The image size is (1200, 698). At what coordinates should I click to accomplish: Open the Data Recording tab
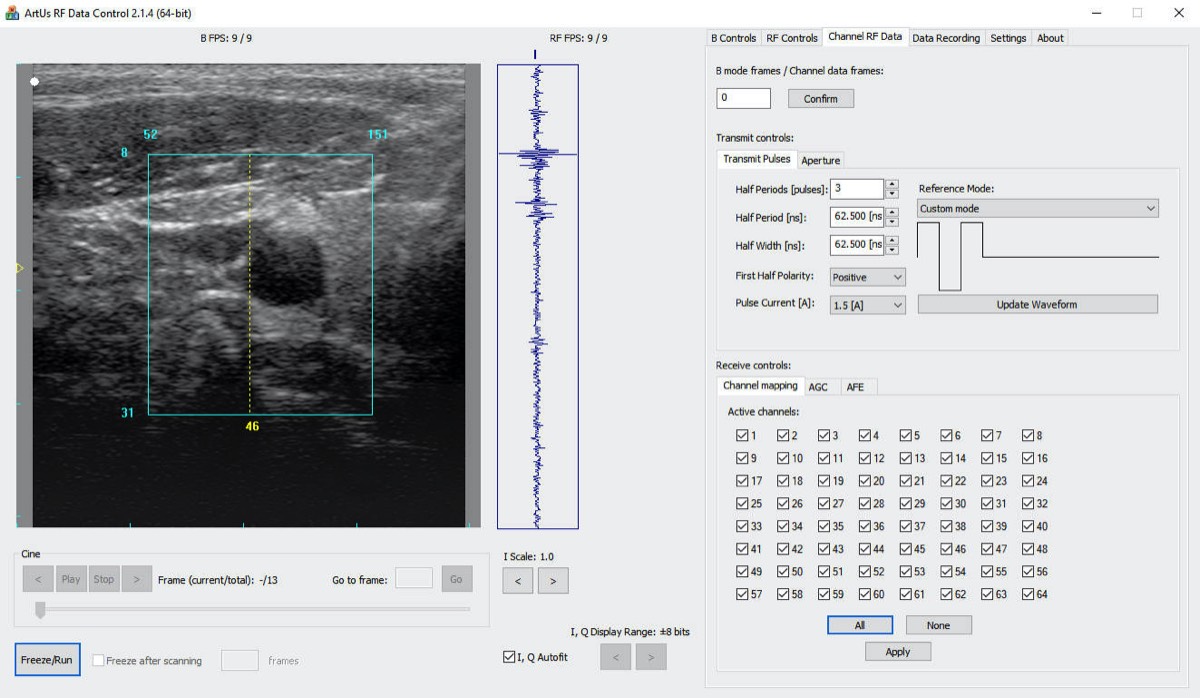click(946, 38)
